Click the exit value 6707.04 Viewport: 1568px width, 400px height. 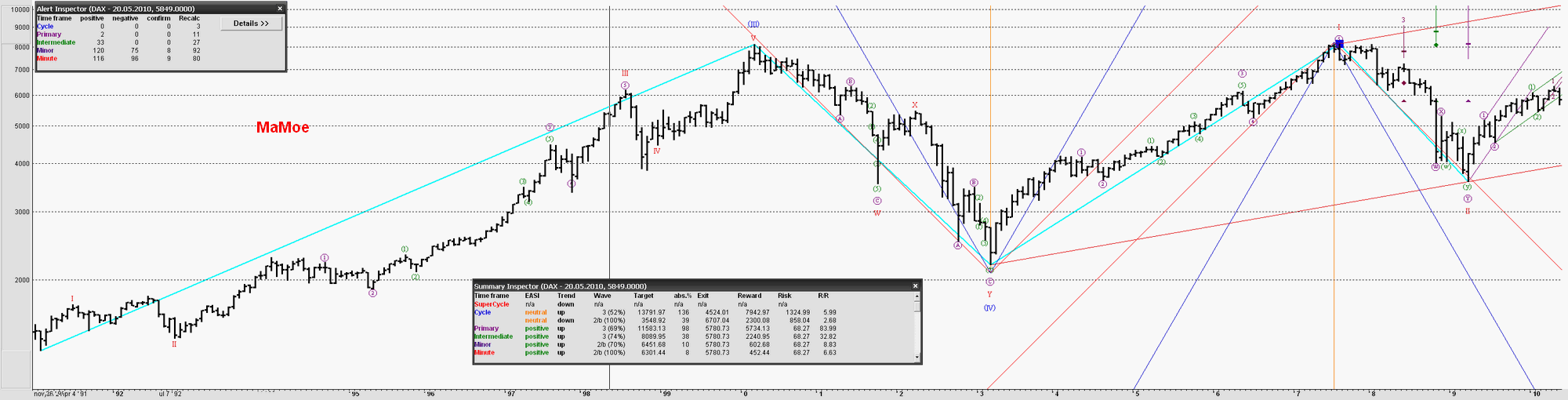[717, 320]
